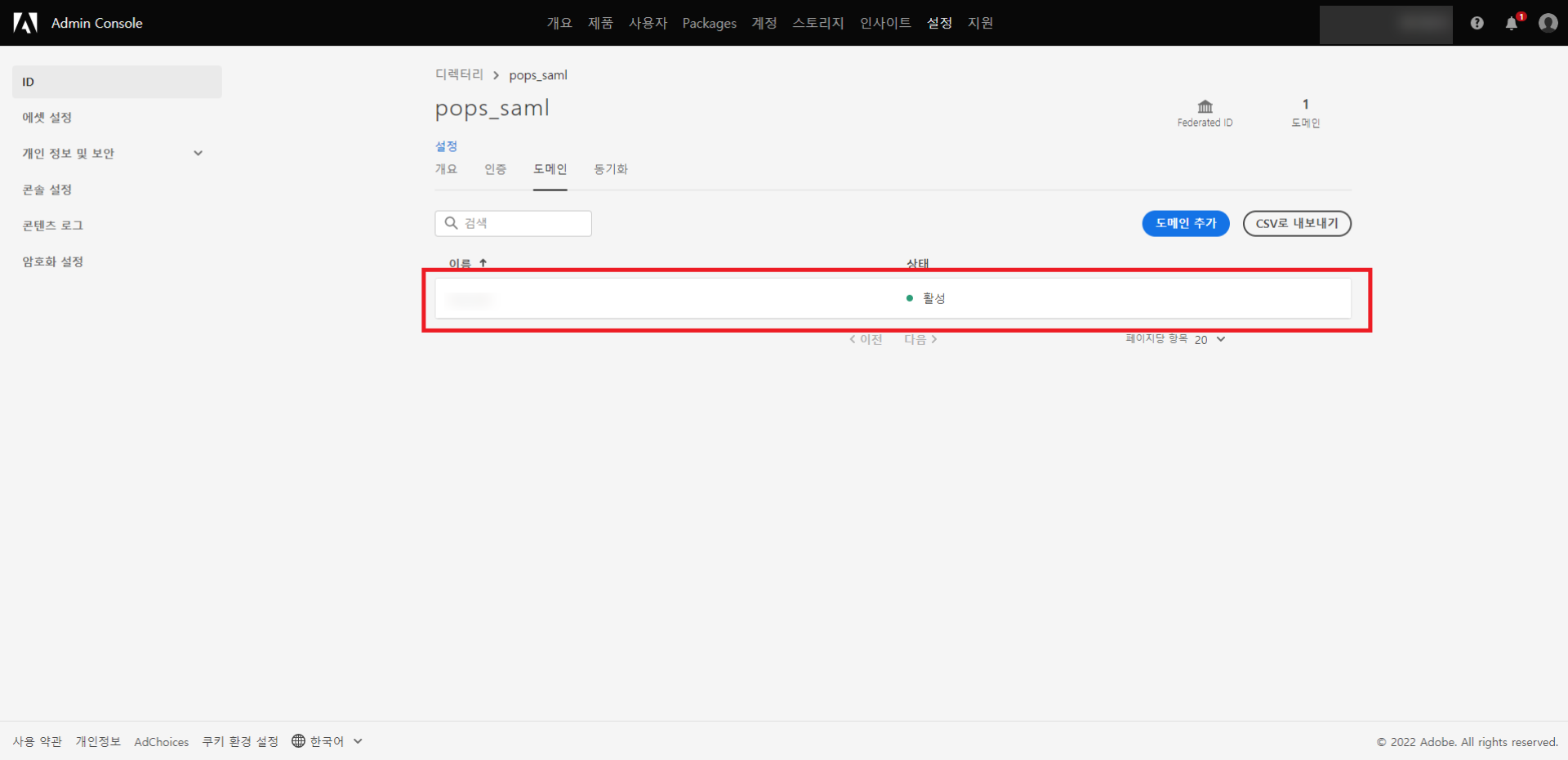The image size is (1568, 760).
Task: Open 암호화 설정 in the sidebar
Action: pos(52,262)
